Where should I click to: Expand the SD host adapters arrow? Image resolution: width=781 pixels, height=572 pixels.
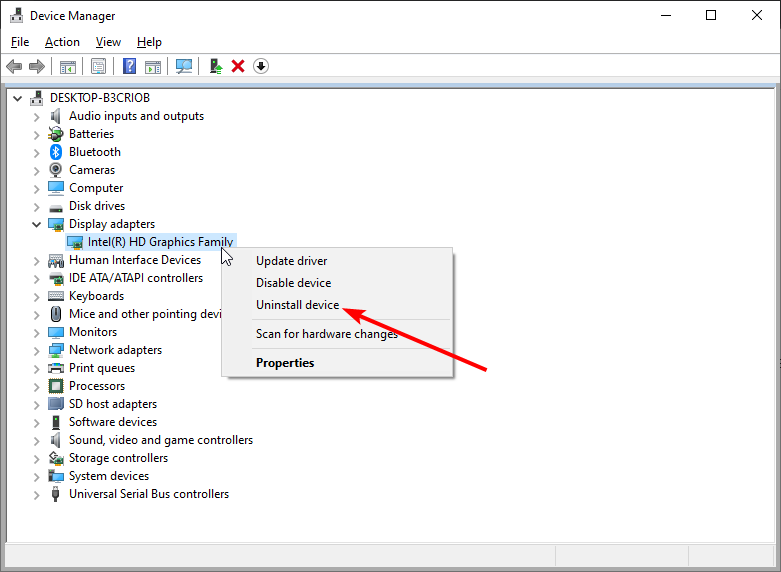pyautogui.click(x=36, y=405)
